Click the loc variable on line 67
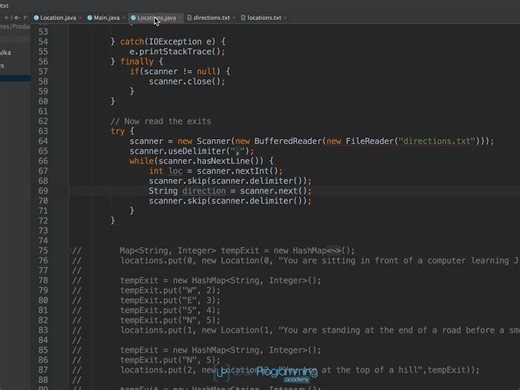Image resolution: width=520 pixels, height=390 pixels. [x=175, y=171]
